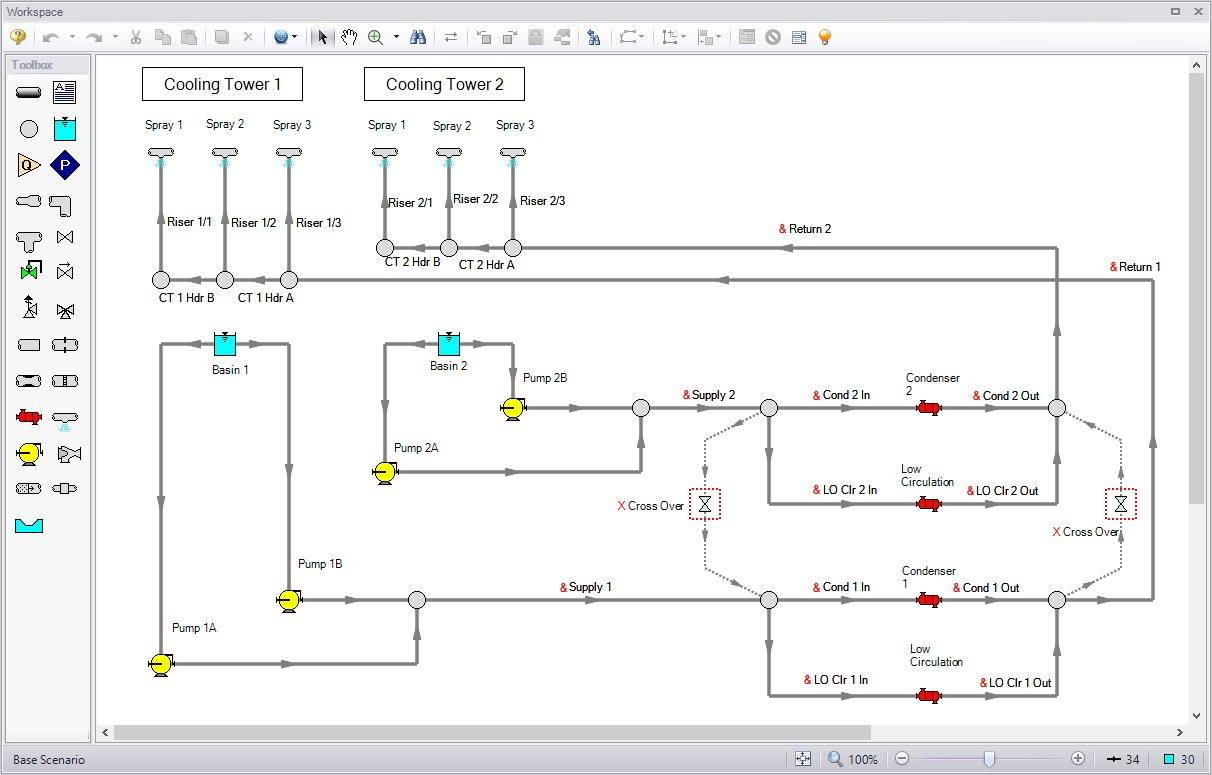The image size is (1212, 775).
Task: Choose the Area Change junction tool
Action: coord(29,201)
